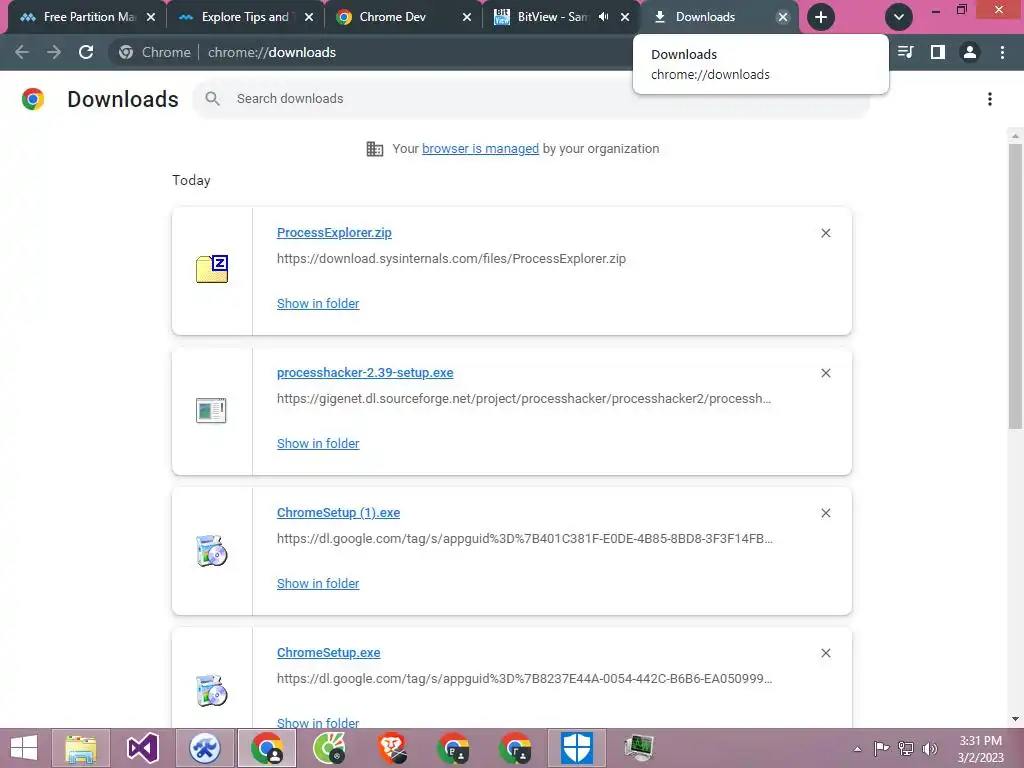Show hidden system tray icons

tap(857, 749)
